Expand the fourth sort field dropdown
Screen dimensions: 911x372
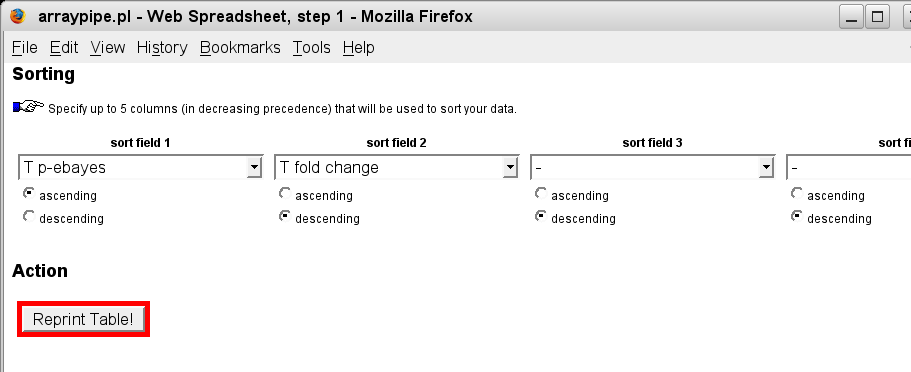pos(848,167)
